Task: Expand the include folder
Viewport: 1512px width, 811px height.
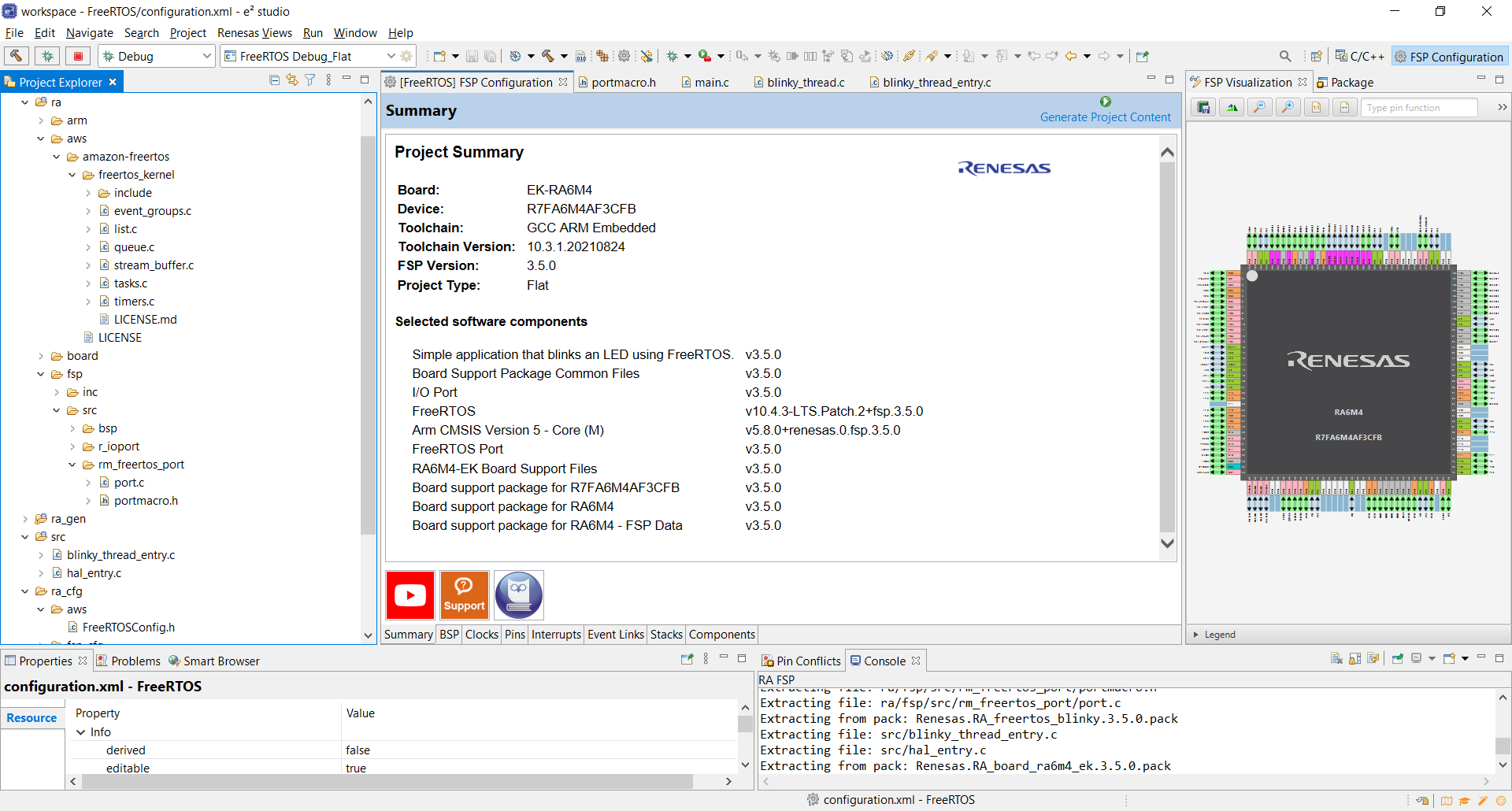Action: 88,193
